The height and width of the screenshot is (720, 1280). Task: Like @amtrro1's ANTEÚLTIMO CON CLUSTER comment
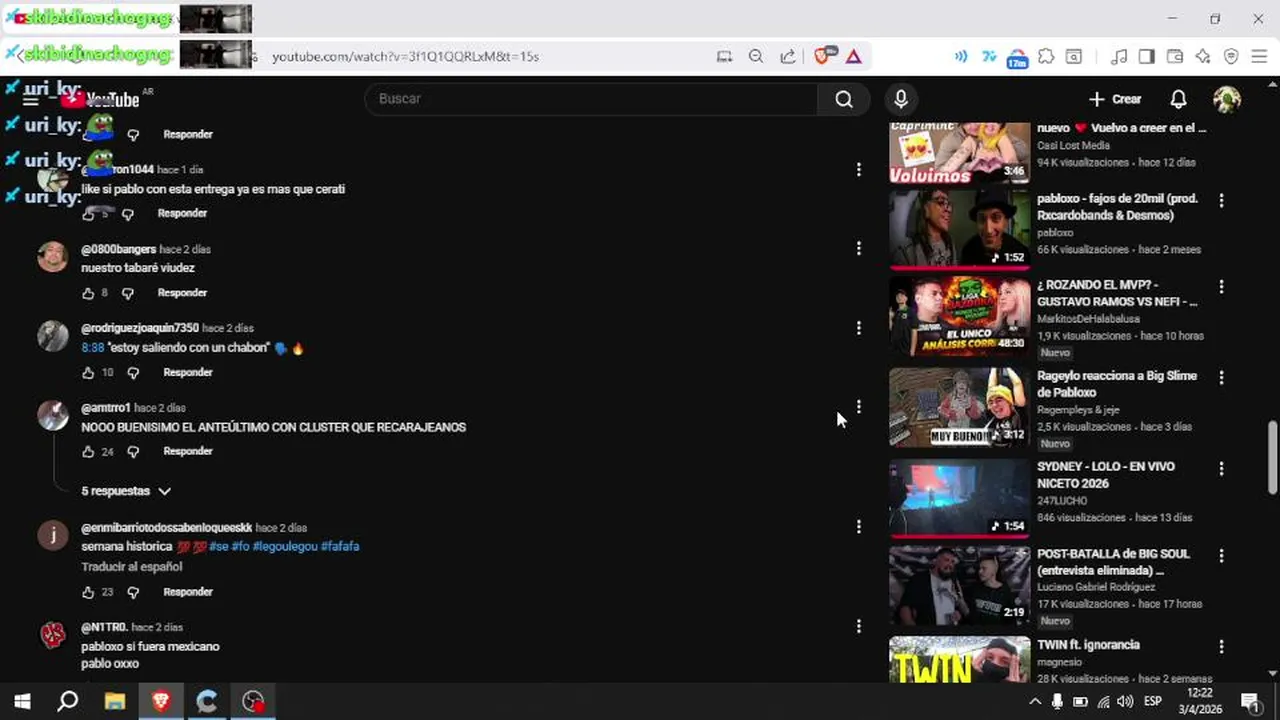tap(88, 451)
